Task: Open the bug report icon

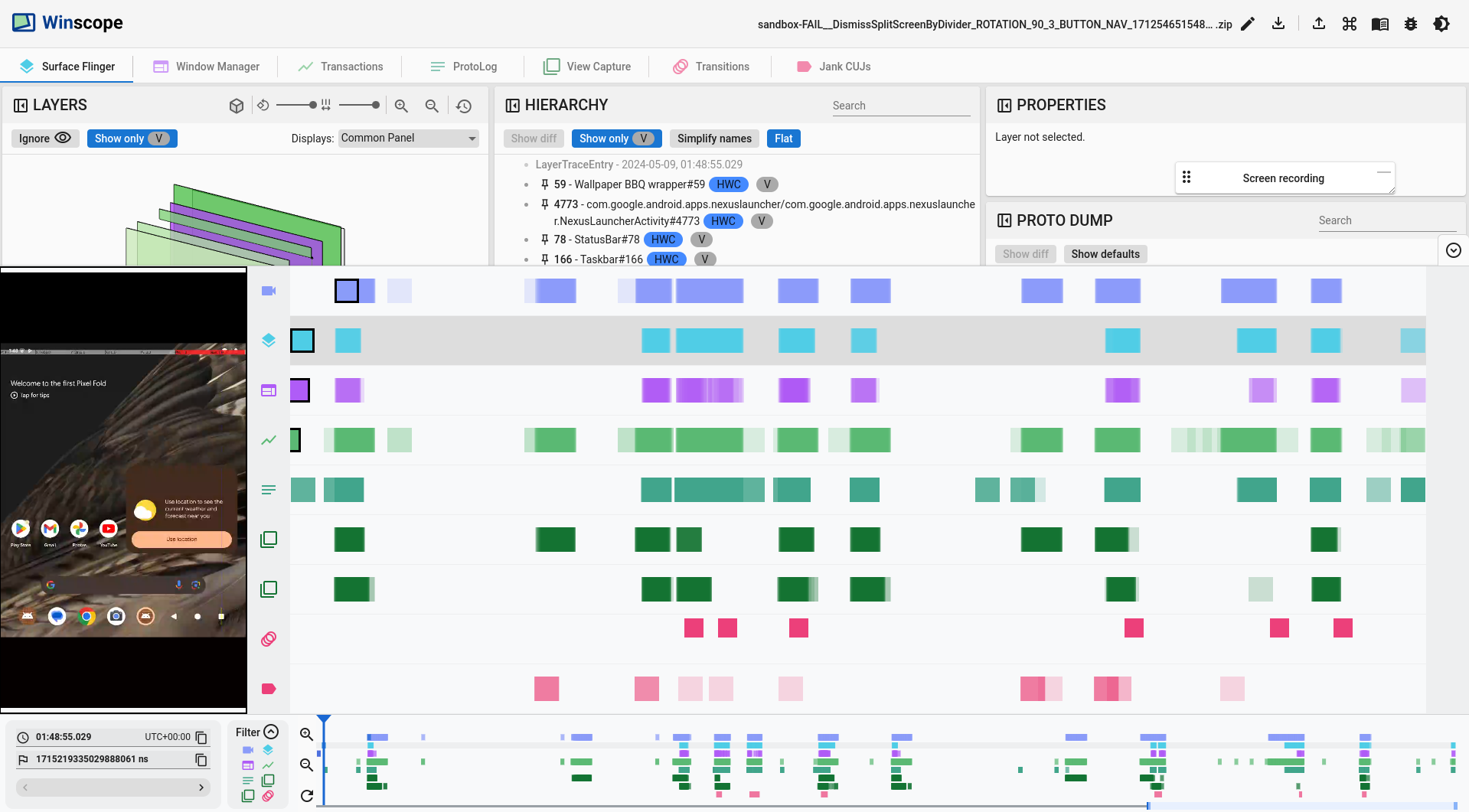Action: coord(1411,24)
